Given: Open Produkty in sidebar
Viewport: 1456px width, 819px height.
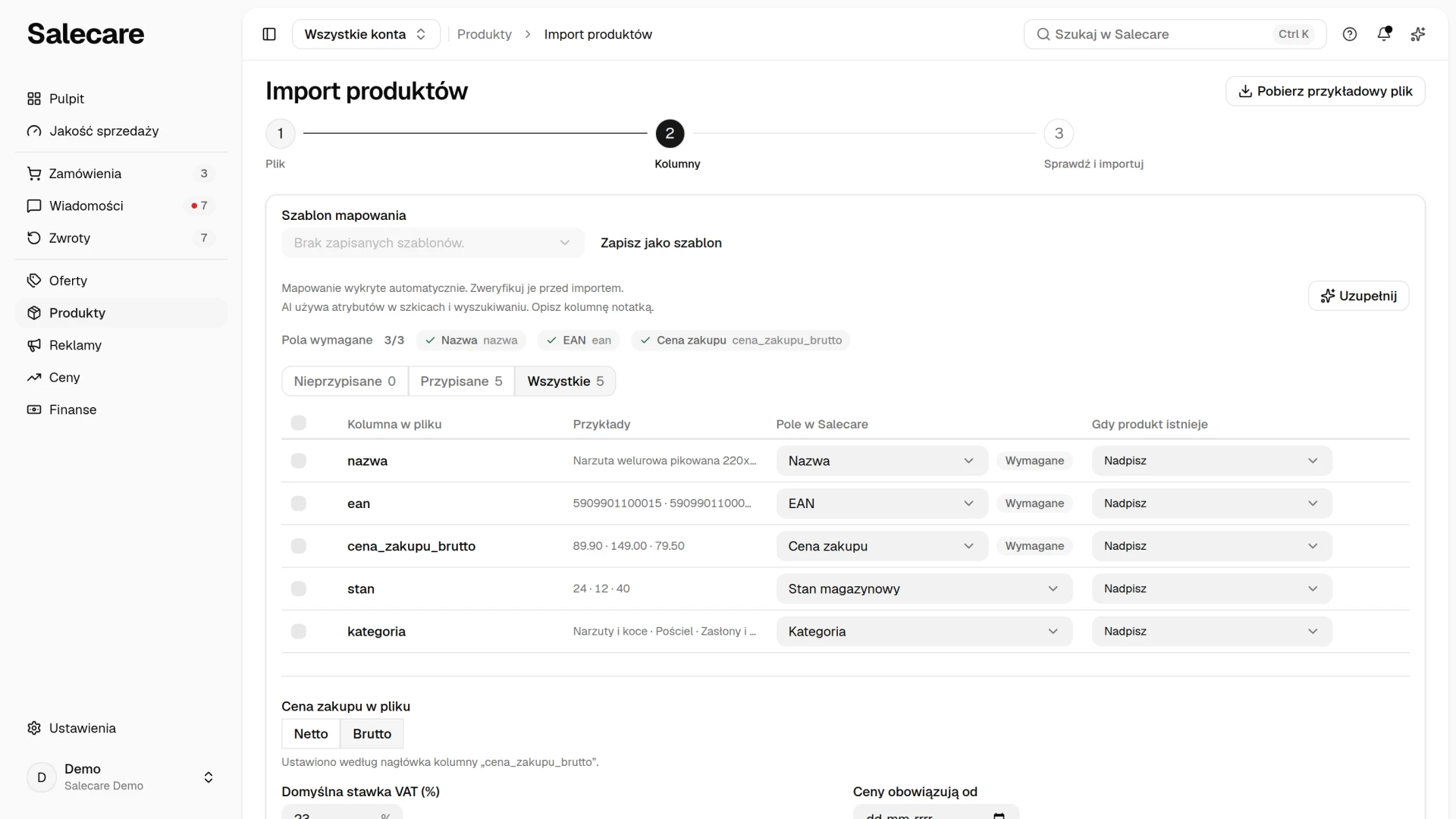Looking at the screenshot, I should pyautogui.click(x=121, y=313).
